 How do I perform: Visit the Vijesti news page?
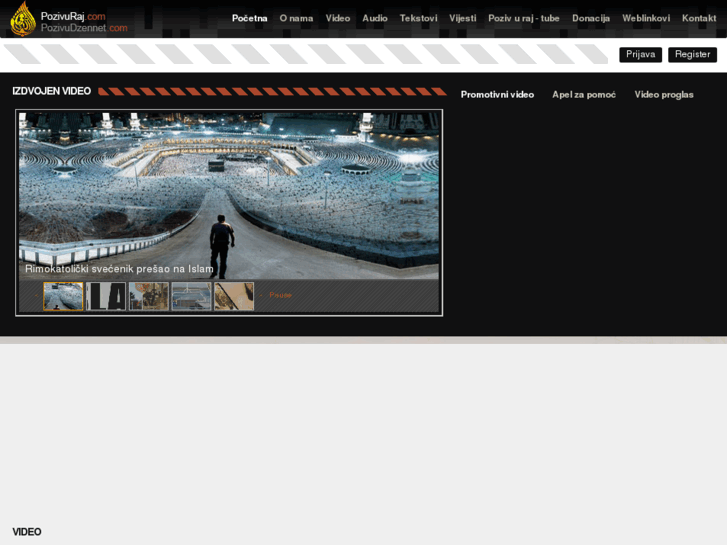point(462,18)
